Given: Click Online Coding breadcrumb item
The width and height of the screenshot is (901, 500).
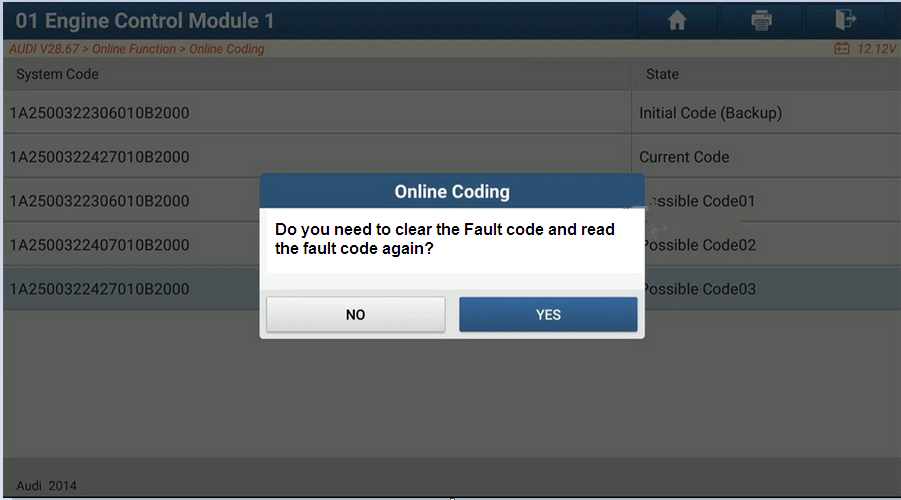Looking at the screenshot, I should click(226, 49).
